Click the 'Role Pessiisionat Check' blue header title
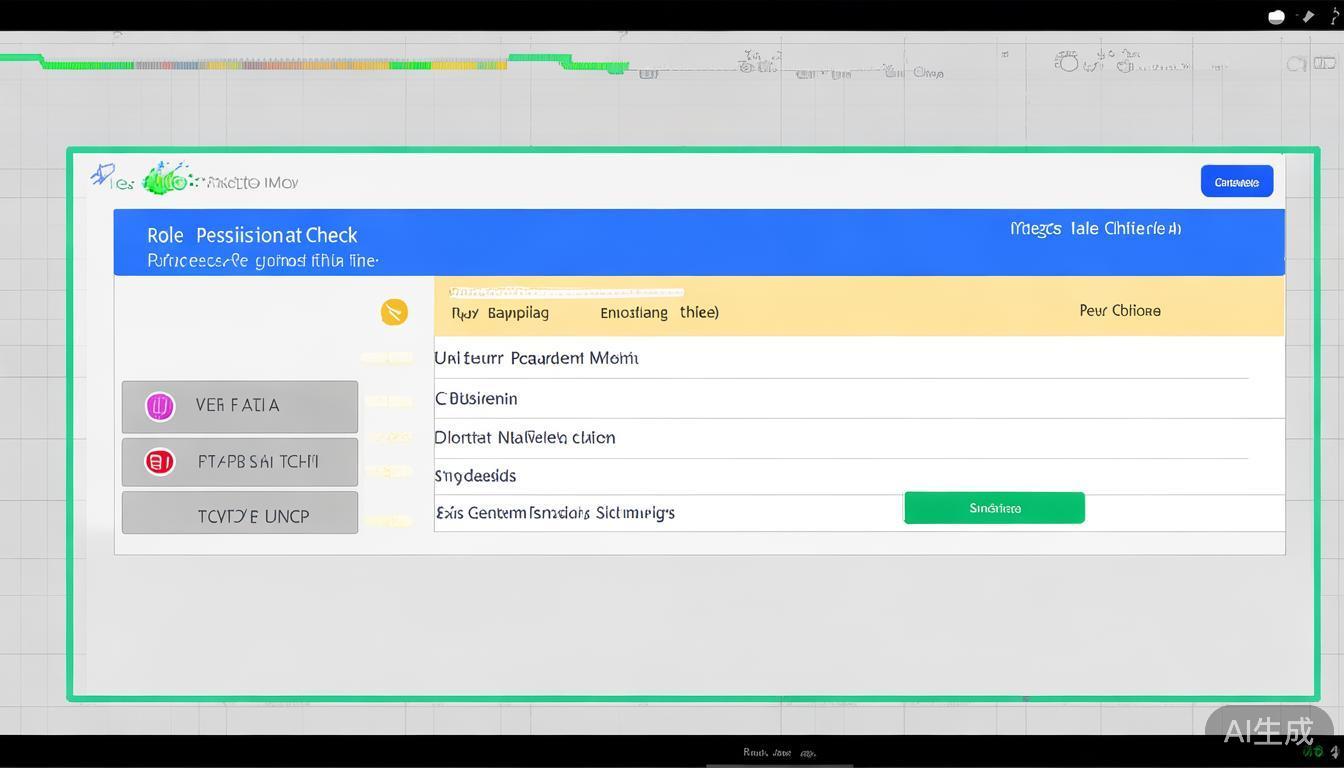This screenshot has width=1344, height=768. (252, 235)
